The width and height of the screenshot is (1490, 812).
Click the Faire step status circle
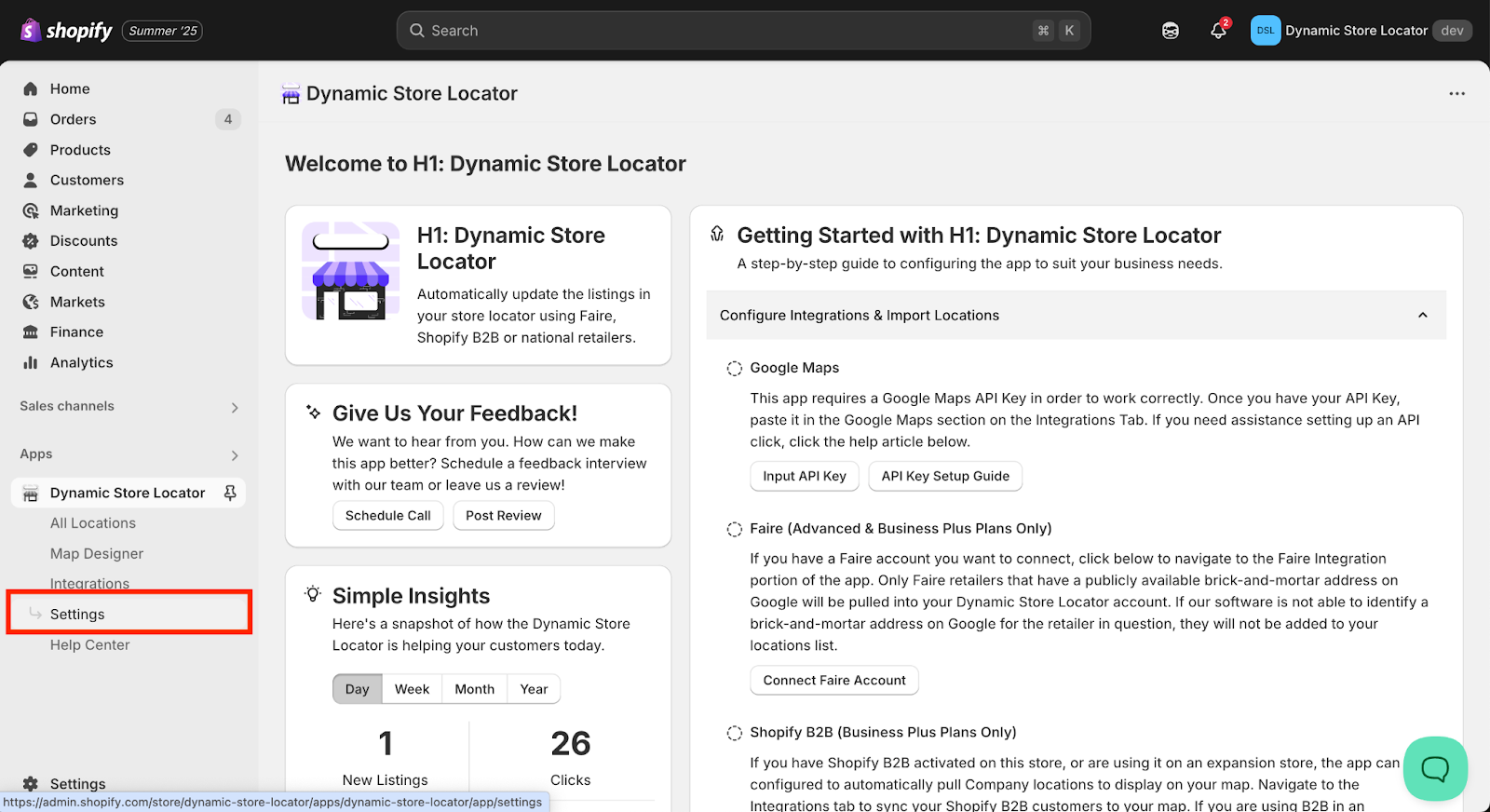734,529
